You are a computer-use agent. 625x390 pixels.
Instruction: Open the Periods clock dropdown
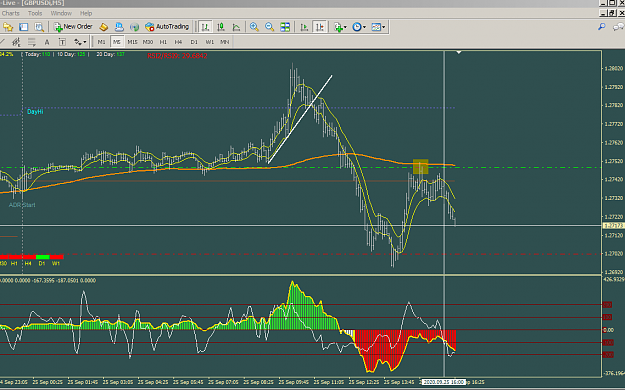click(359, 27)
